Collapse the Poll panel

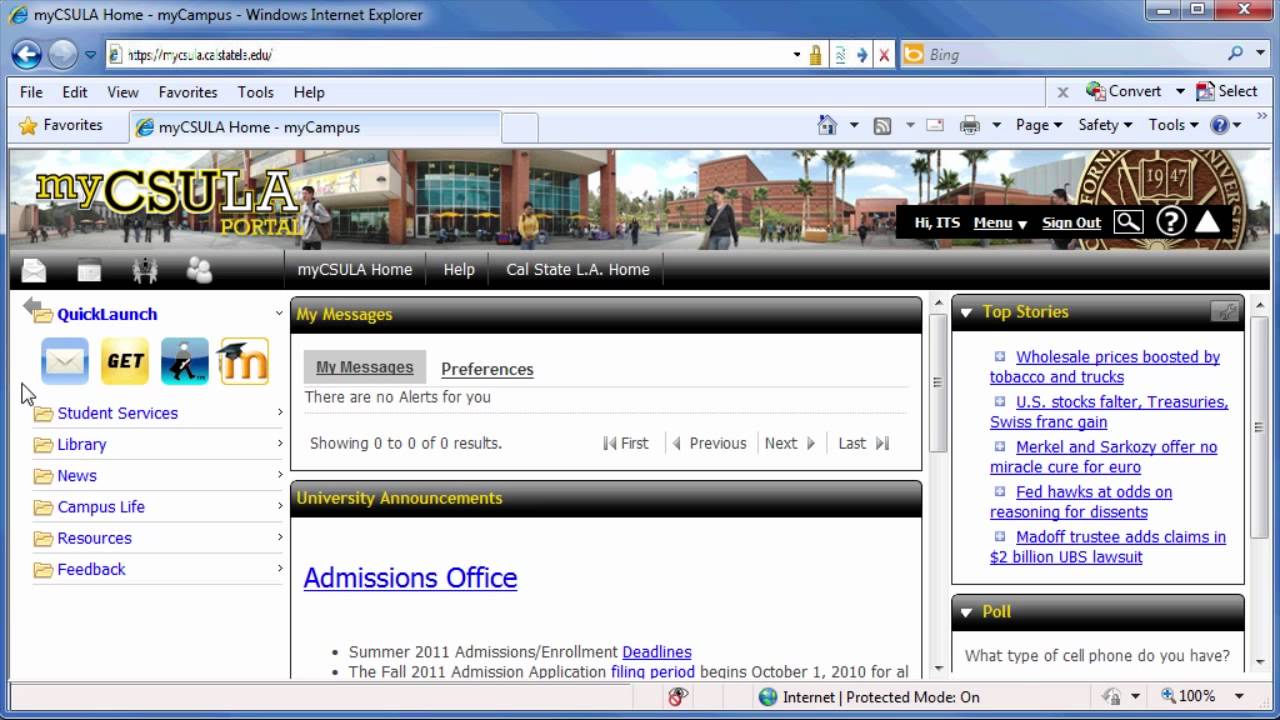[966, 612]
